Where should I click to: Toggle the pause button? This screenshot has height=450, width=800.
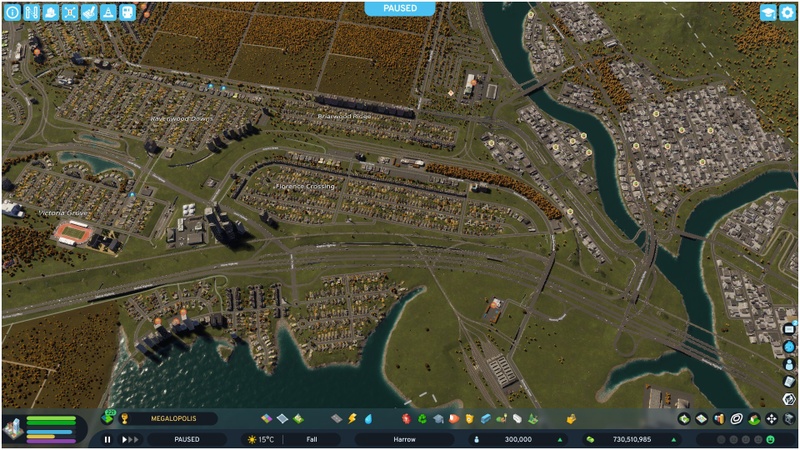107,439
